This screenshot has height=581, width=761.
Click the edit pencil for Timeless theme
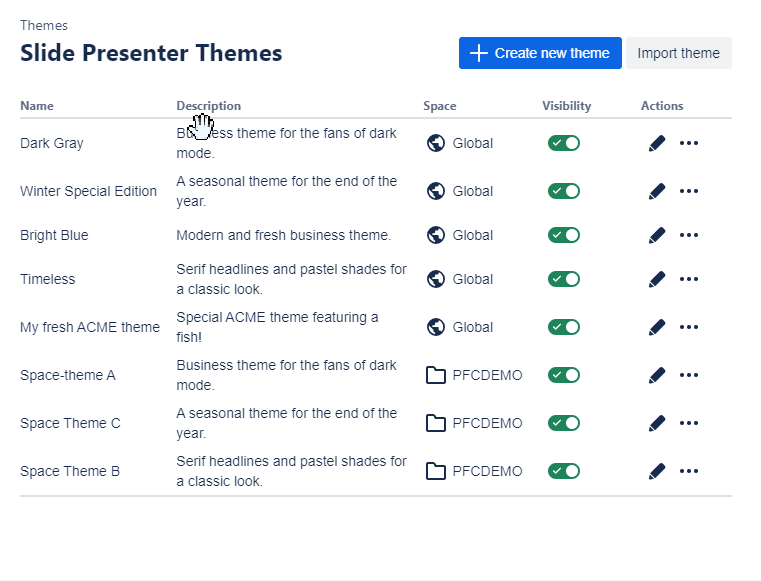coord(656,279)
